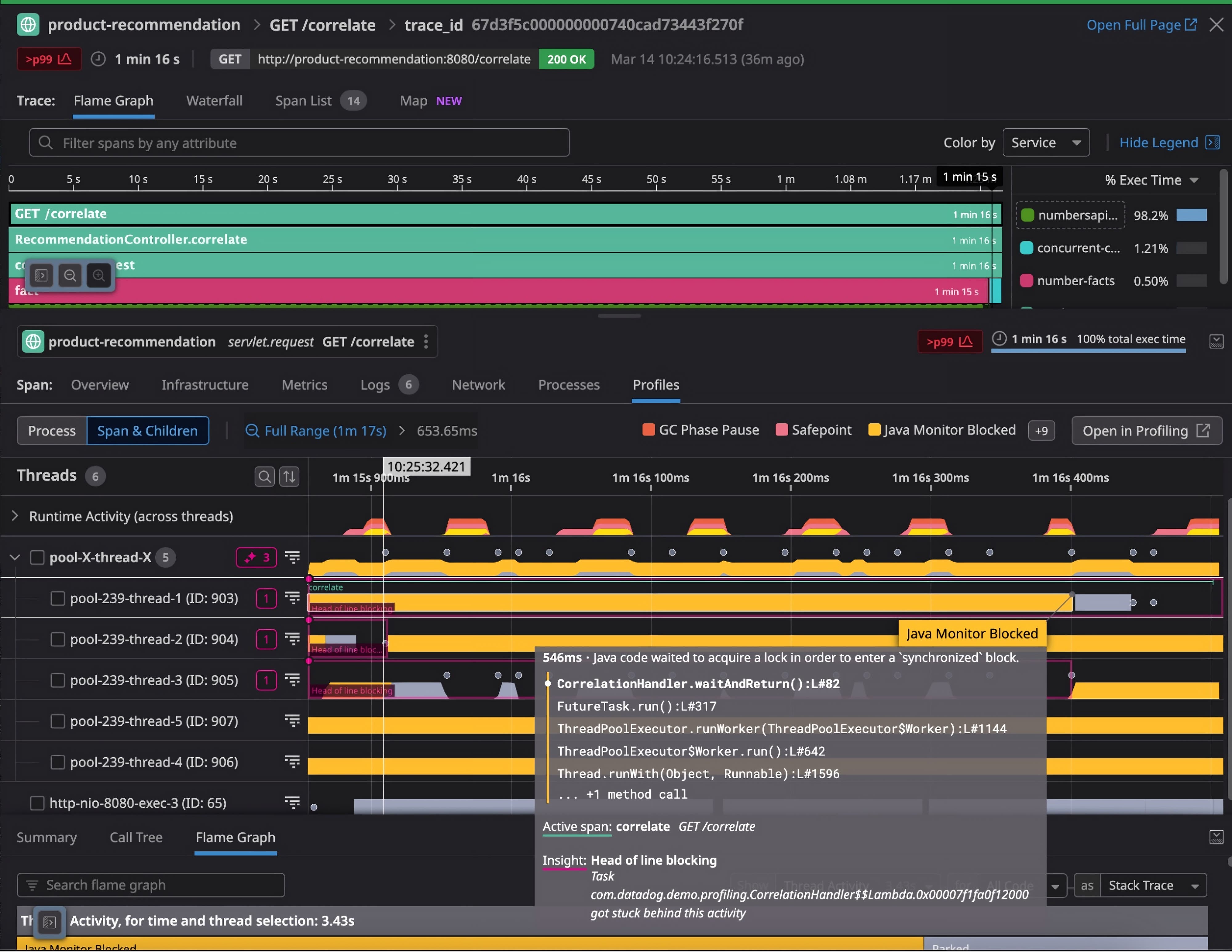Open the Call Tree tab
The width and height of the screenshot is (1232, 952).
pyautogui.click(x=135, y=837)
